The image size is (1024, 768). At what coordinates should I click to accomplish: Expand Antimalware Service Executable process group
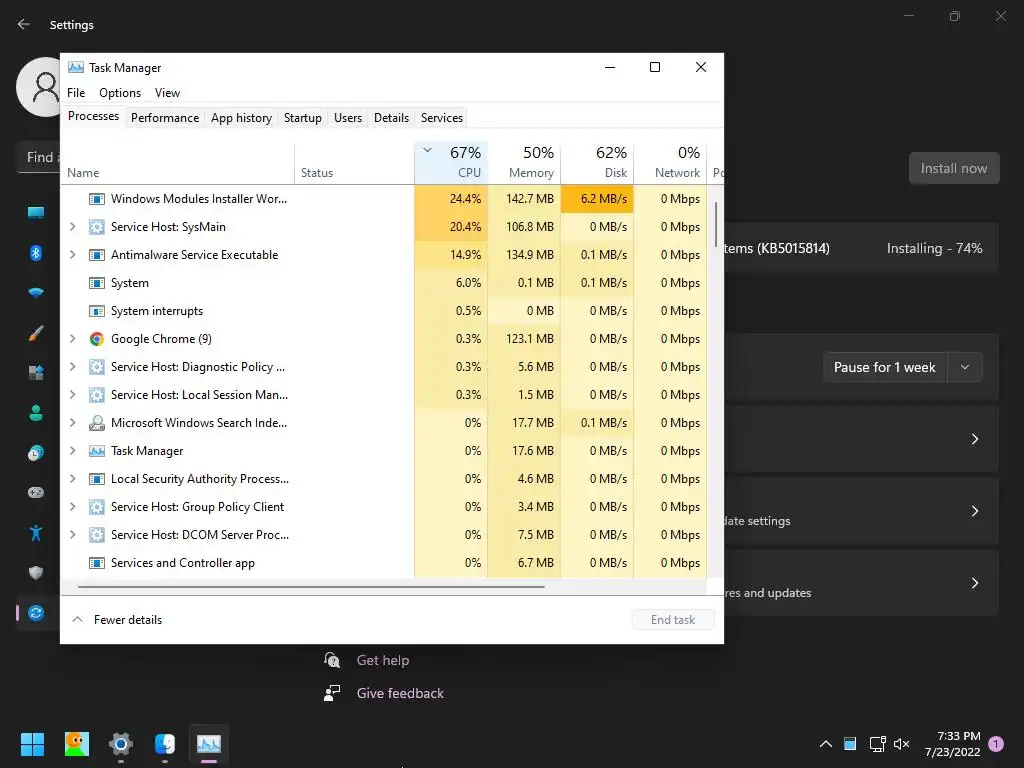click(72, 255)
